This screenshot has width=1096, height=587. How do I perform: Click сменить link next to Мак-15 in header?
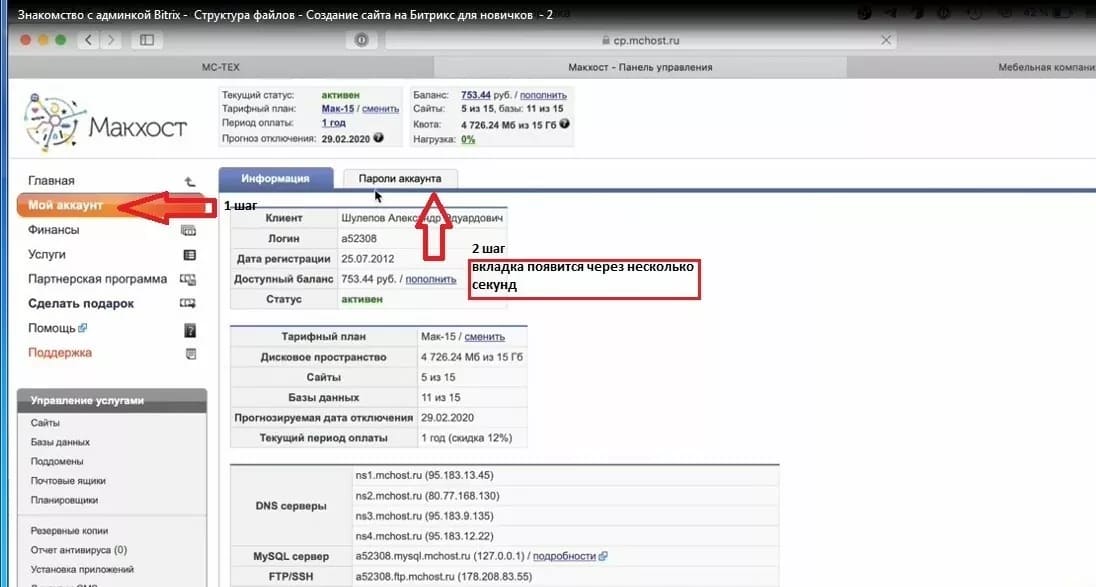click(380, 109)
